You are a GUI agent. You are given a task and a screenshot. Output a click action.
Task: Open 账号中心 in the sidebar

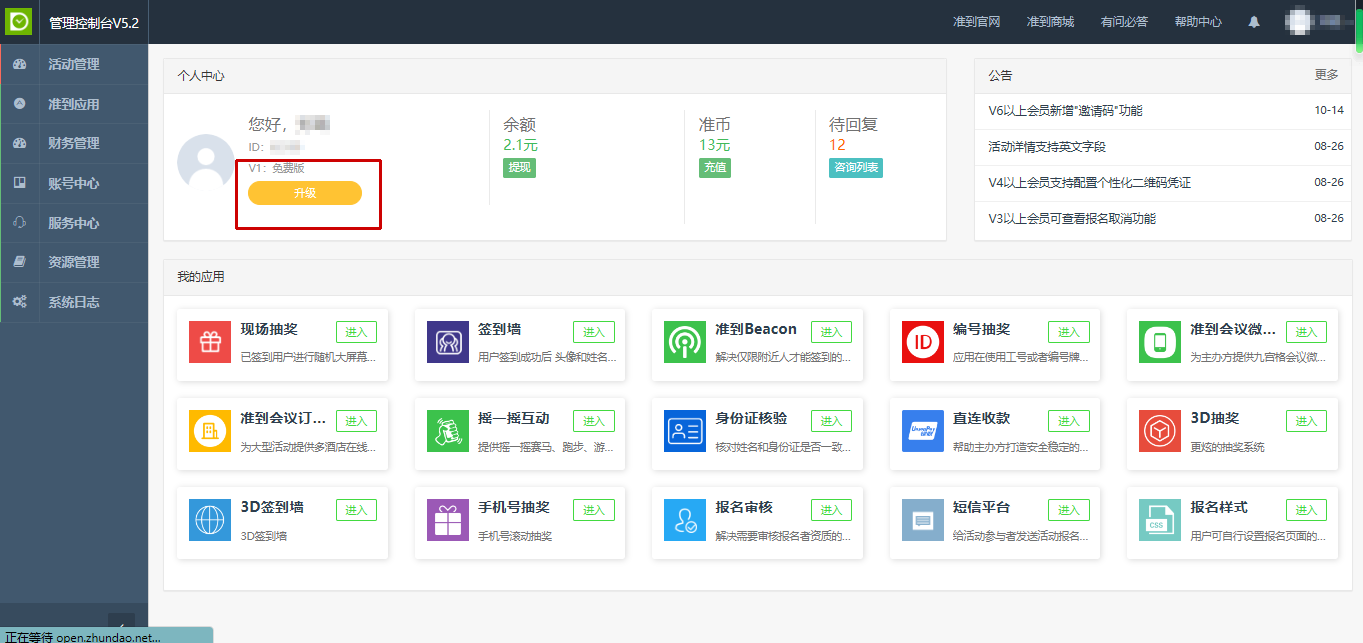coord(74,183)
